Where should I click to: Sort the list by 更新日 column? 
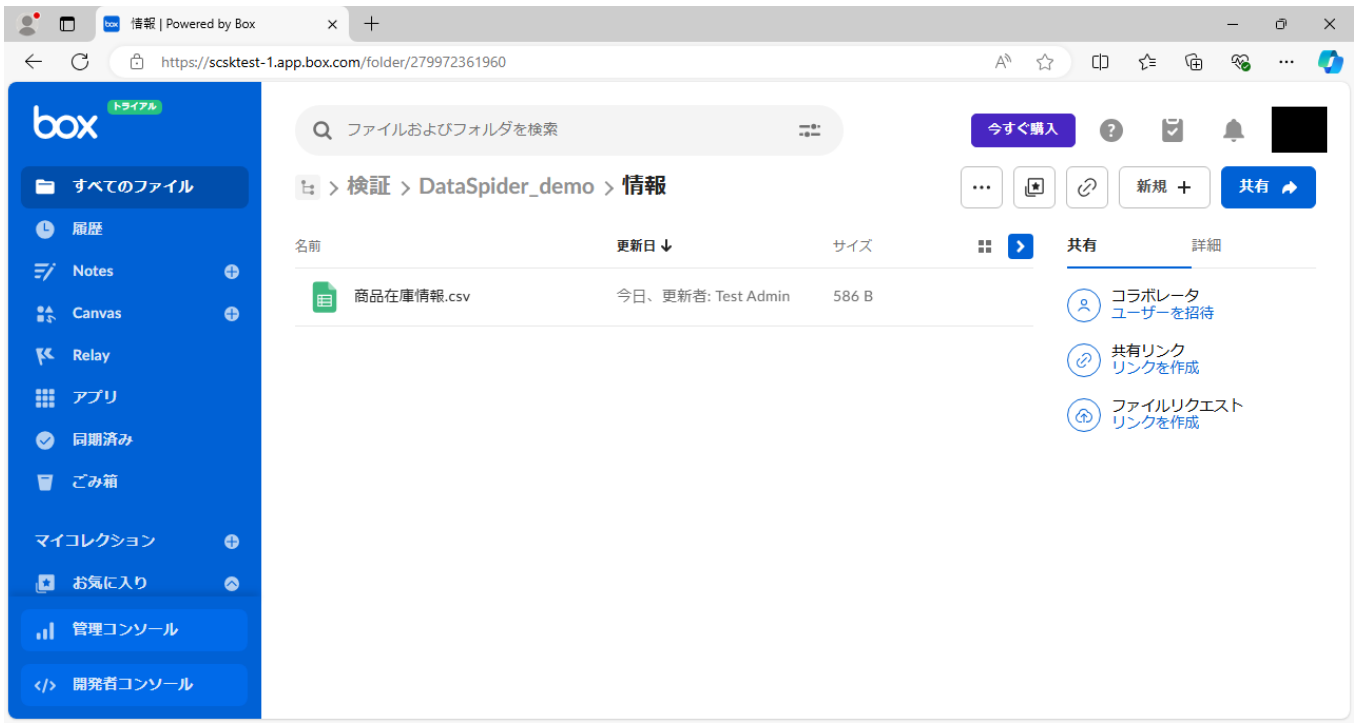tap(643, 246)
